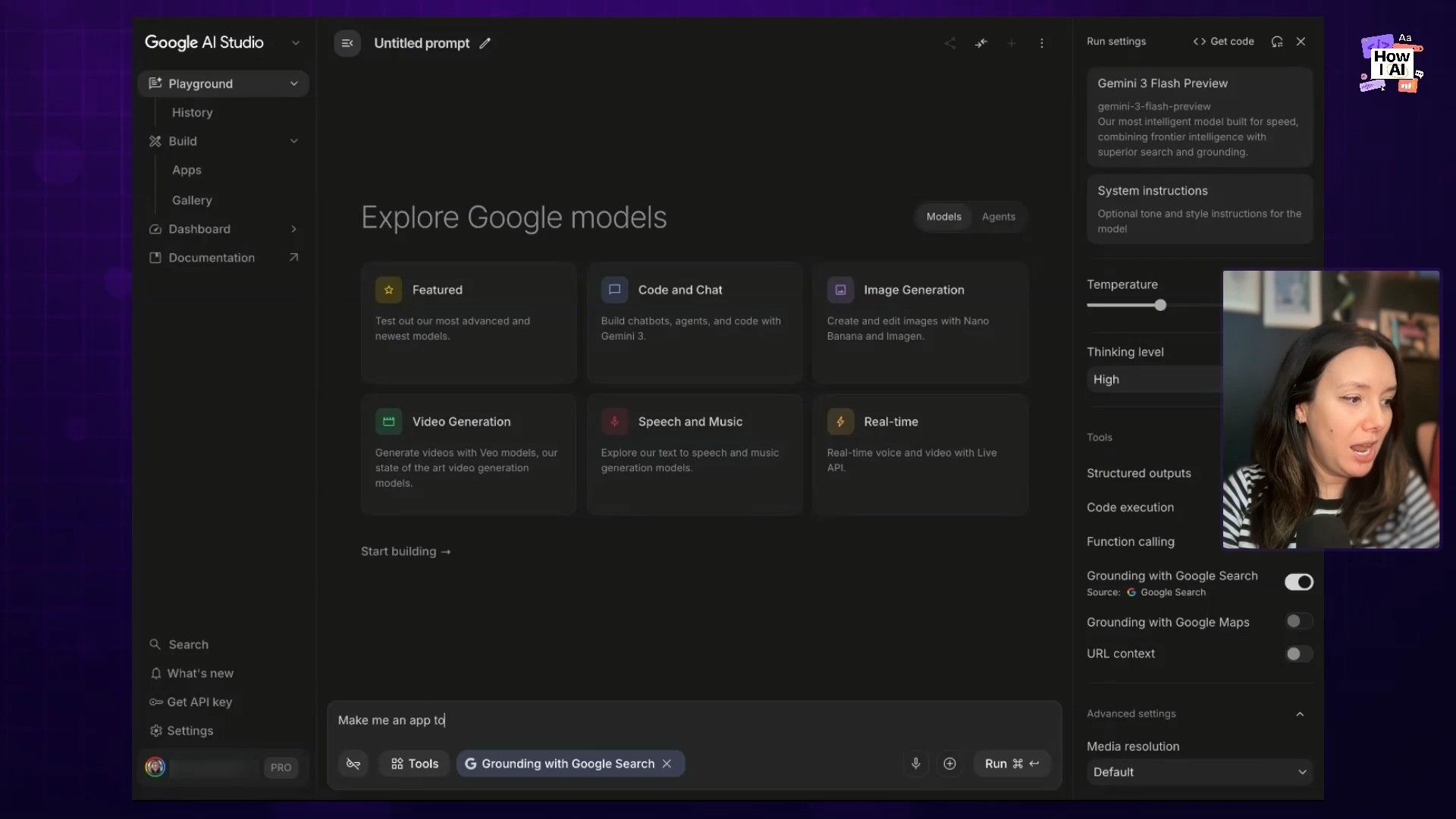
Task: Disable Grounding with Google Search toggle
Action: click(1298, 582)
